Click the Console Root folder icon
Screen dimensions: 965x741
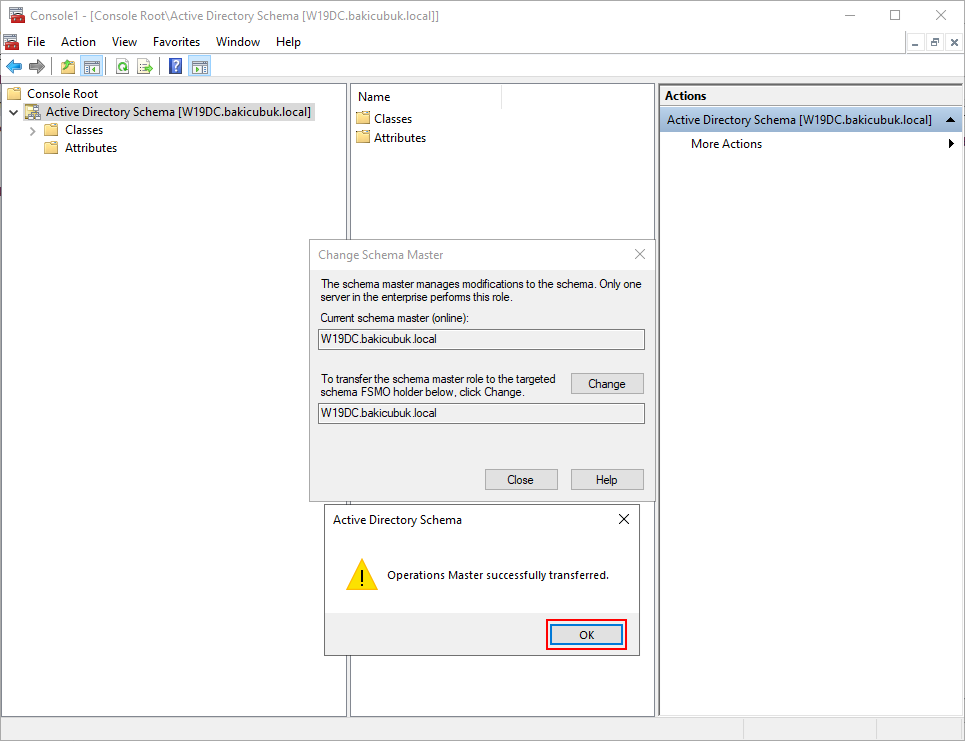point(14,94)
